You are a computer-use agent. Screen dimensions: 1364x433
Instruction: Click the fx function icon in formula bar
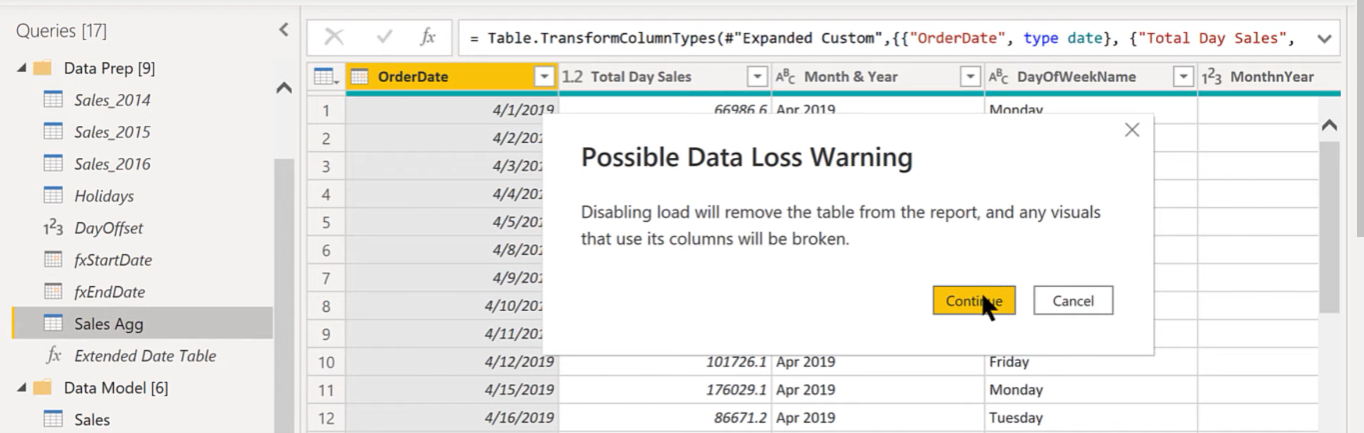[x=428, y=38]
